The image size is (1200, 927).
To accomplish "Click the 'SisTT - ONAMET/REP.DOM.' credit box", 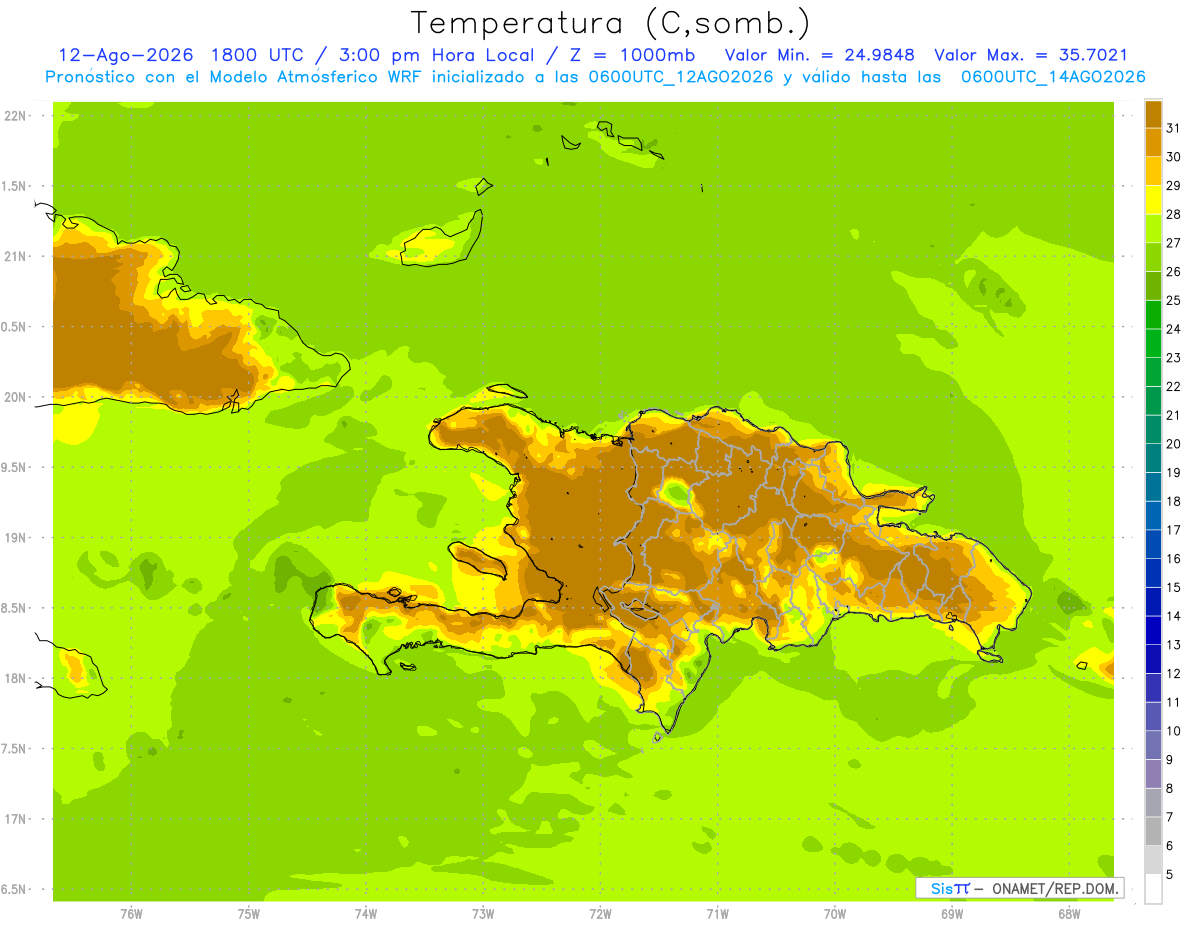I will pyautogui.click(x=1020, y=888).
